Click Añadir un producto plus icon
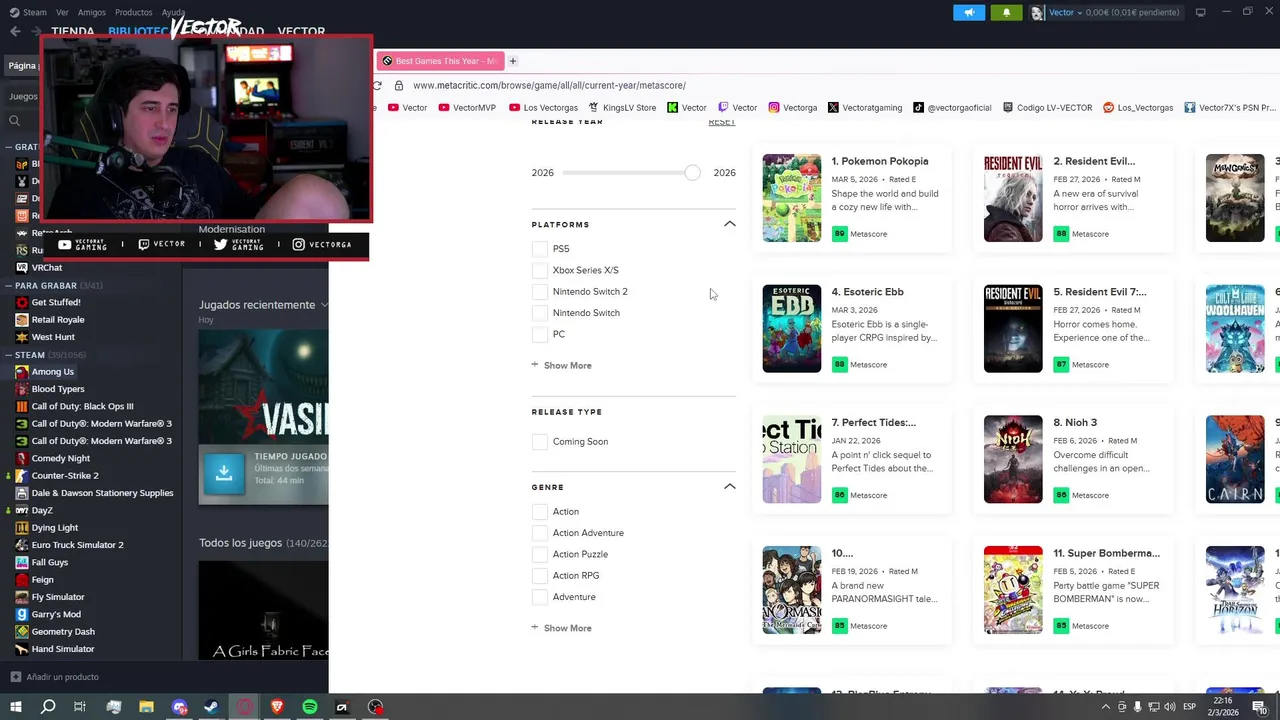This screenshot has height=720, width=1280. [15, 677]
